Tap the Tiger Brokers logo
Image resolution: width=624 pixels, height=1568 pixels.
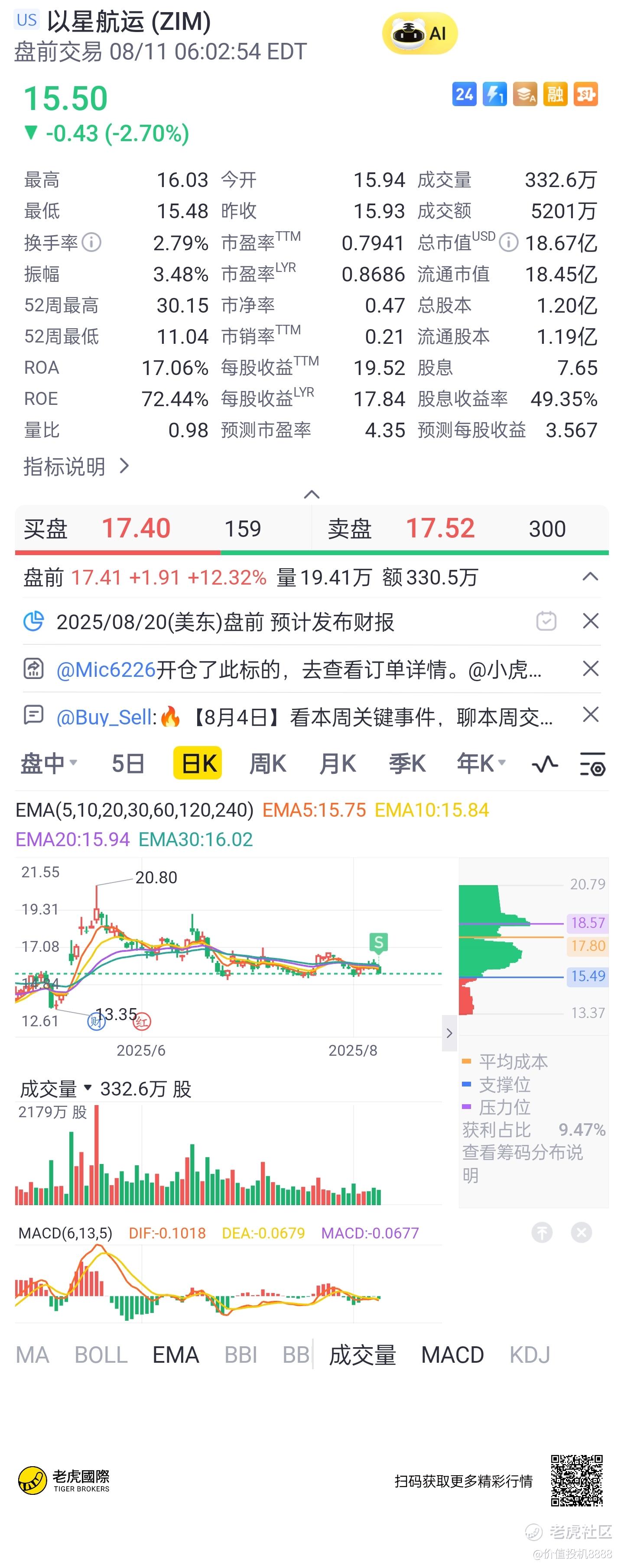click(64, 1481)
